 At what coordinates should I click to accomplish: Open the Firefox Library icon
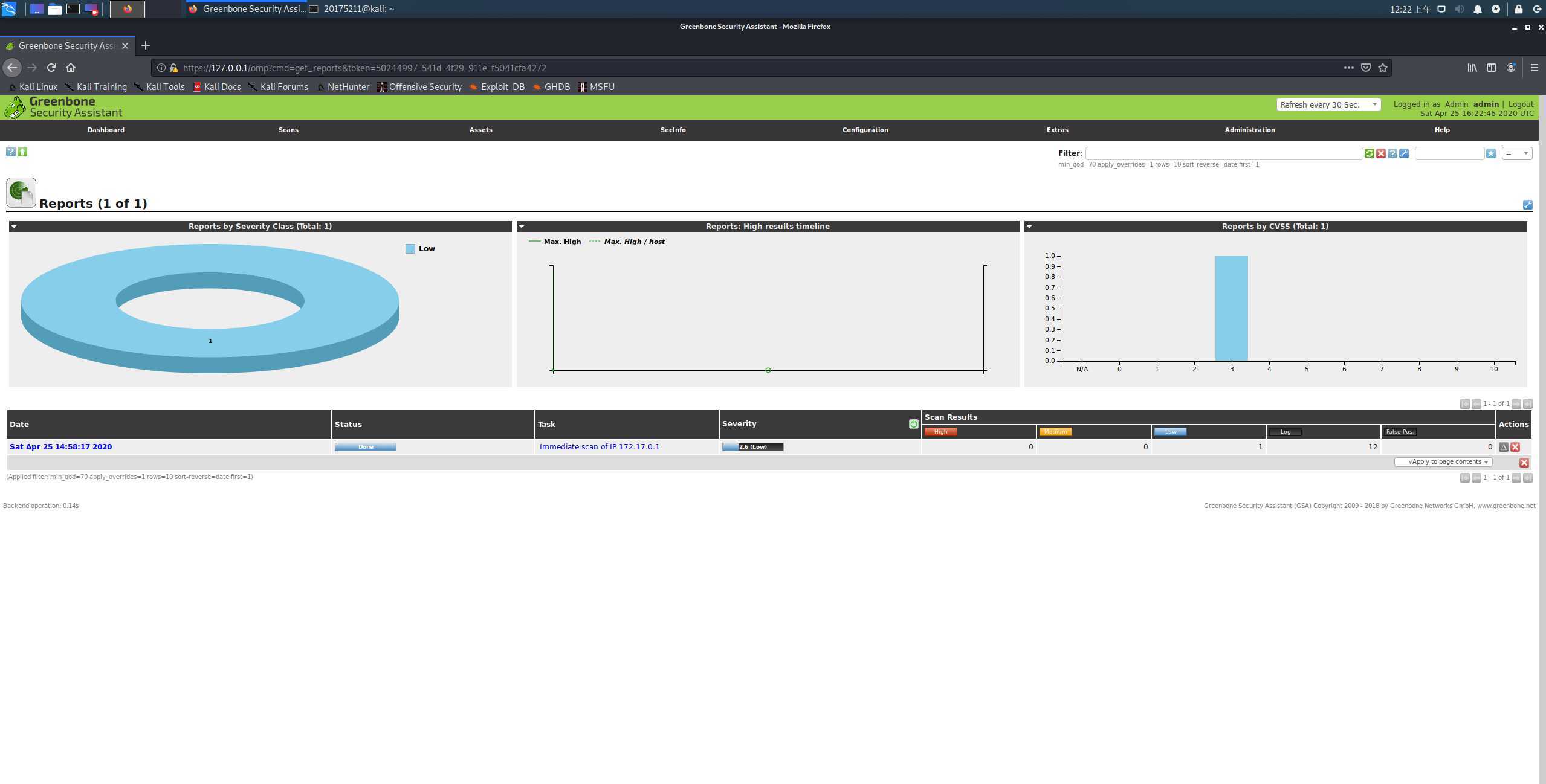pyautogui.click(x=1472, y=68)
